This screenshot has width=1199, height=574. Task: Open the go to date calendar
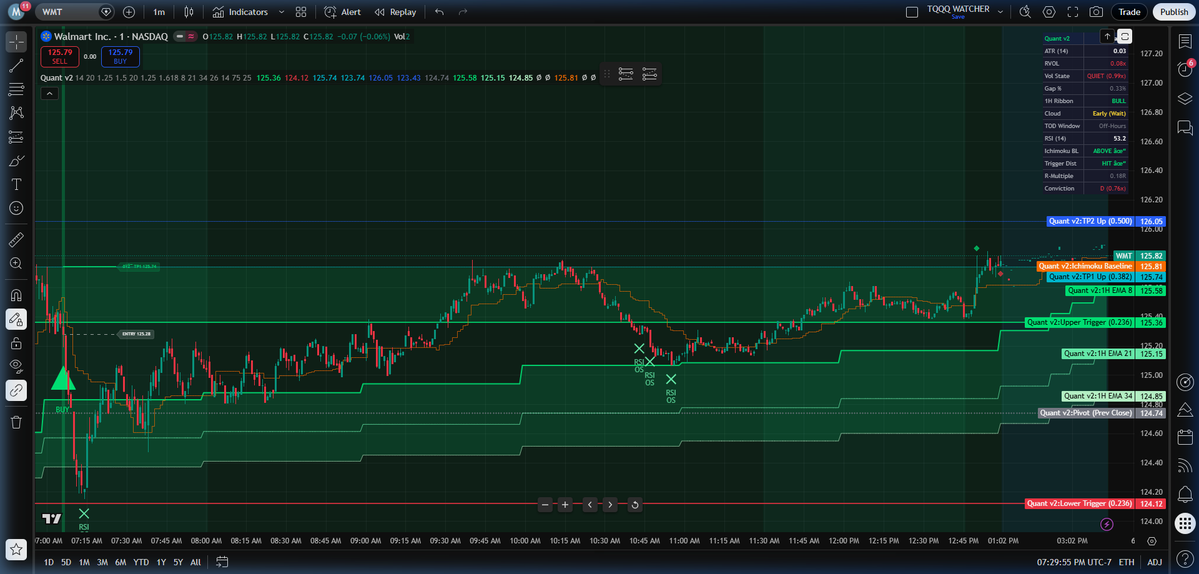tap(222, 563)
